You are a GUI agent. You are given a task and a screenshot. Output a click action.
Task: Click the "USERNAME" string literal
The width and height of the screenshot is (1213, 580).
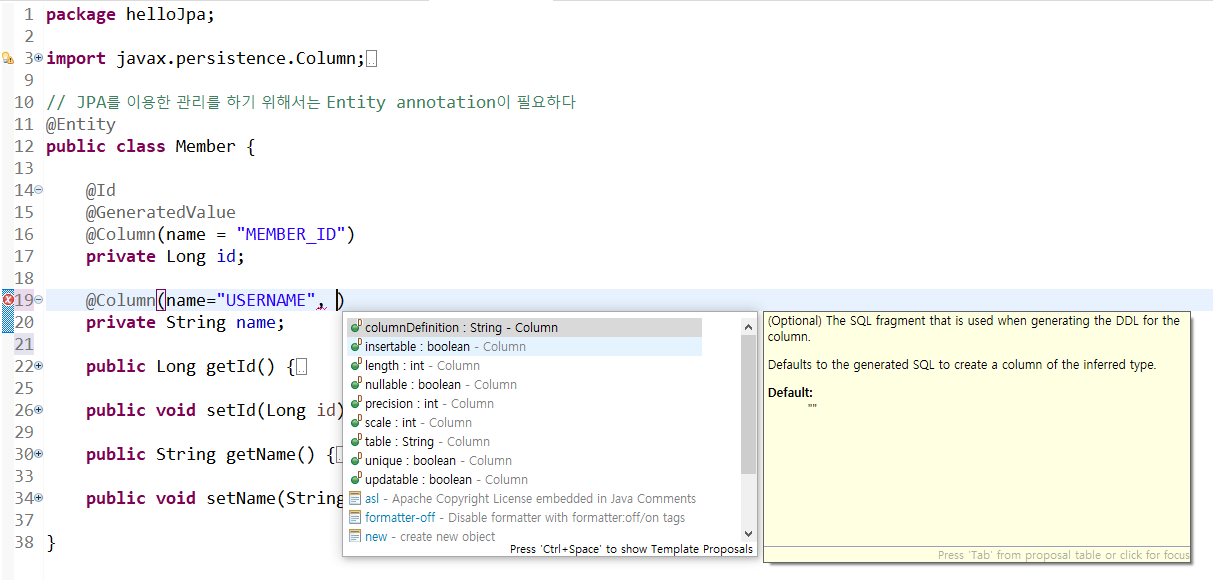click(266, 300)
